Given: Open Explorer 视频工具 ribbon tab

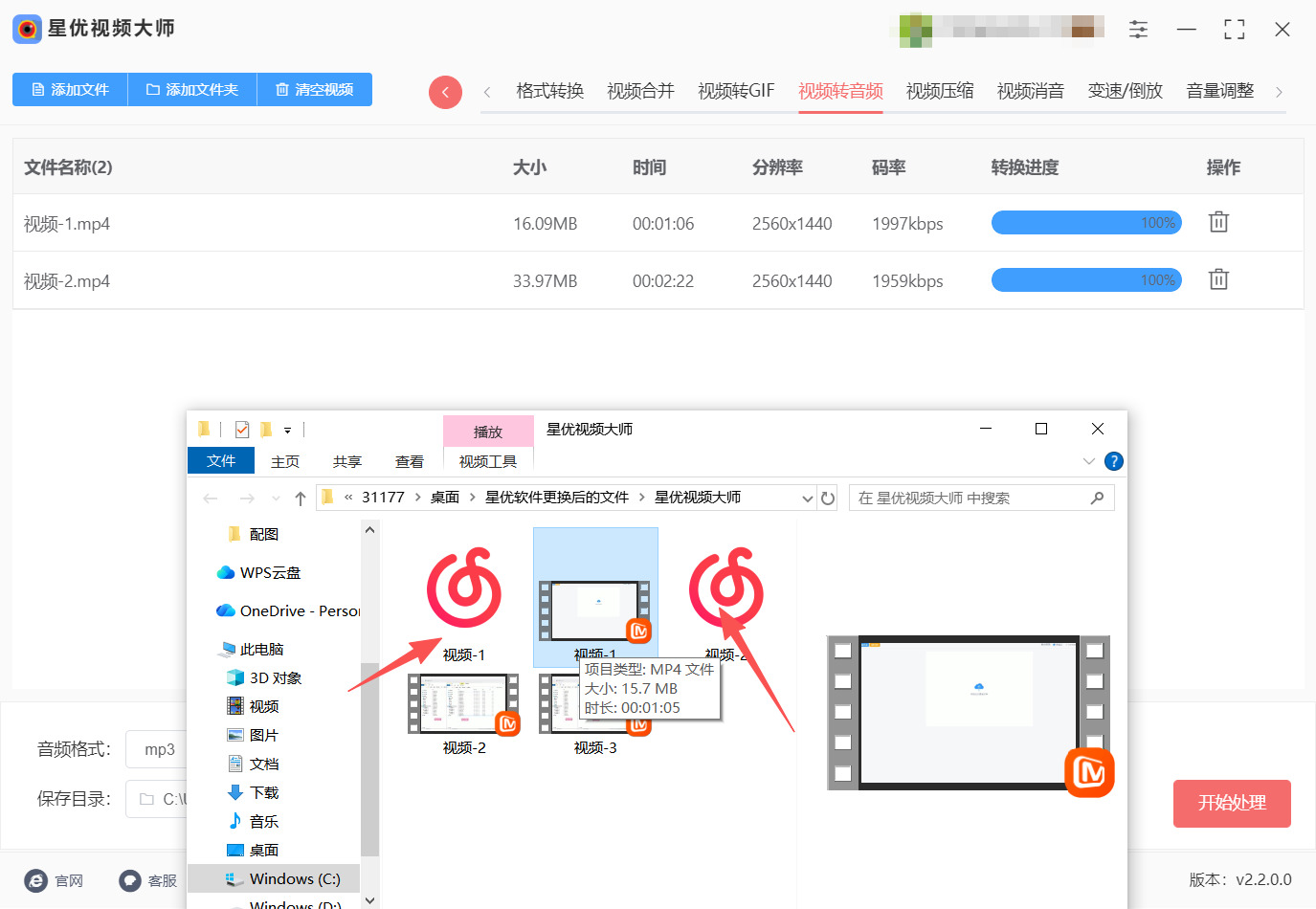Looking at the screenshot, I should [488, 462].
